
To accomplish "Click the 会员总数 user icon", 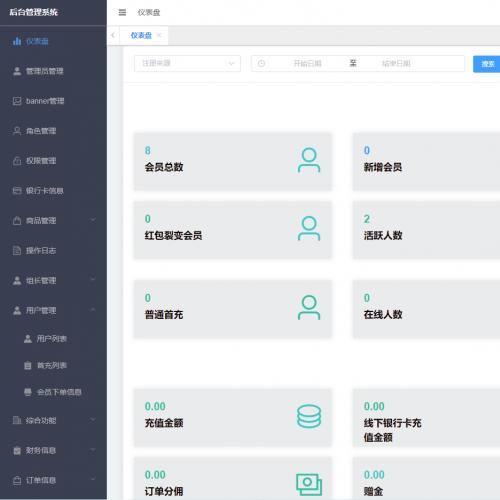I will (309, 160).
